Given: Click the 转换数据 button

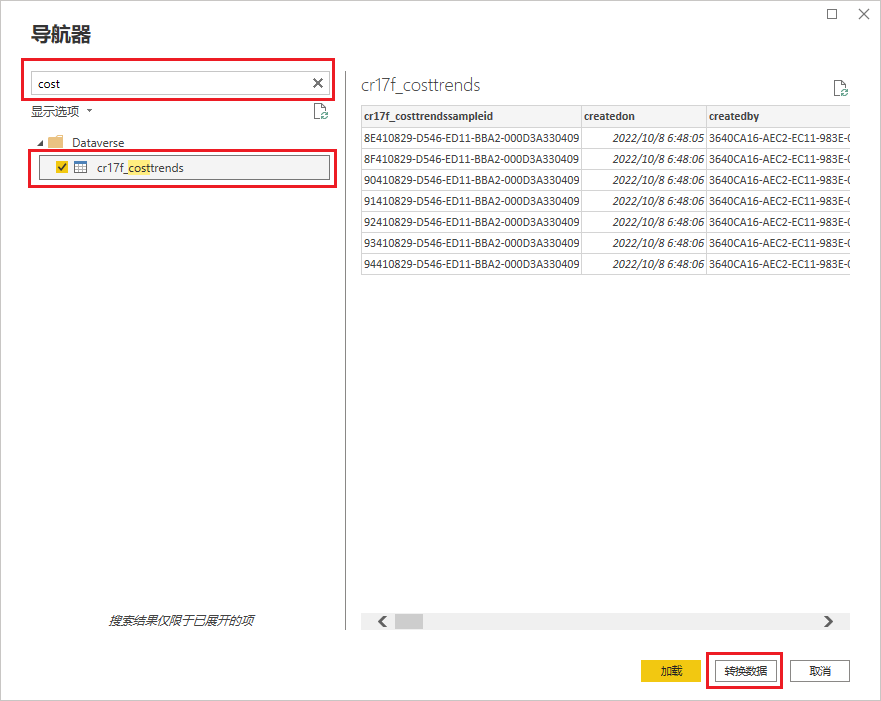Looking at the screenshot, I should 745,671.
